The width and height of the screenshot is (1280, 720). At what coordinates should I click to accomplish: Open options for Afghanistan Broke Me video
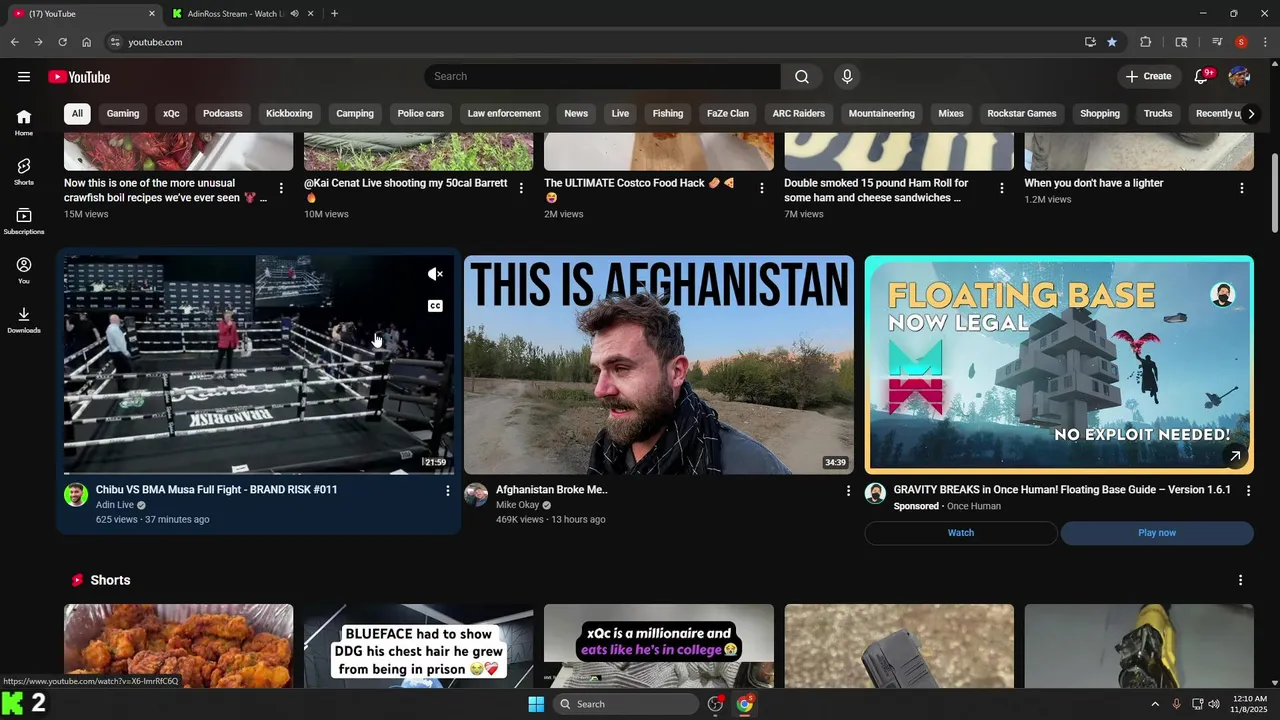tap(849, 491)
